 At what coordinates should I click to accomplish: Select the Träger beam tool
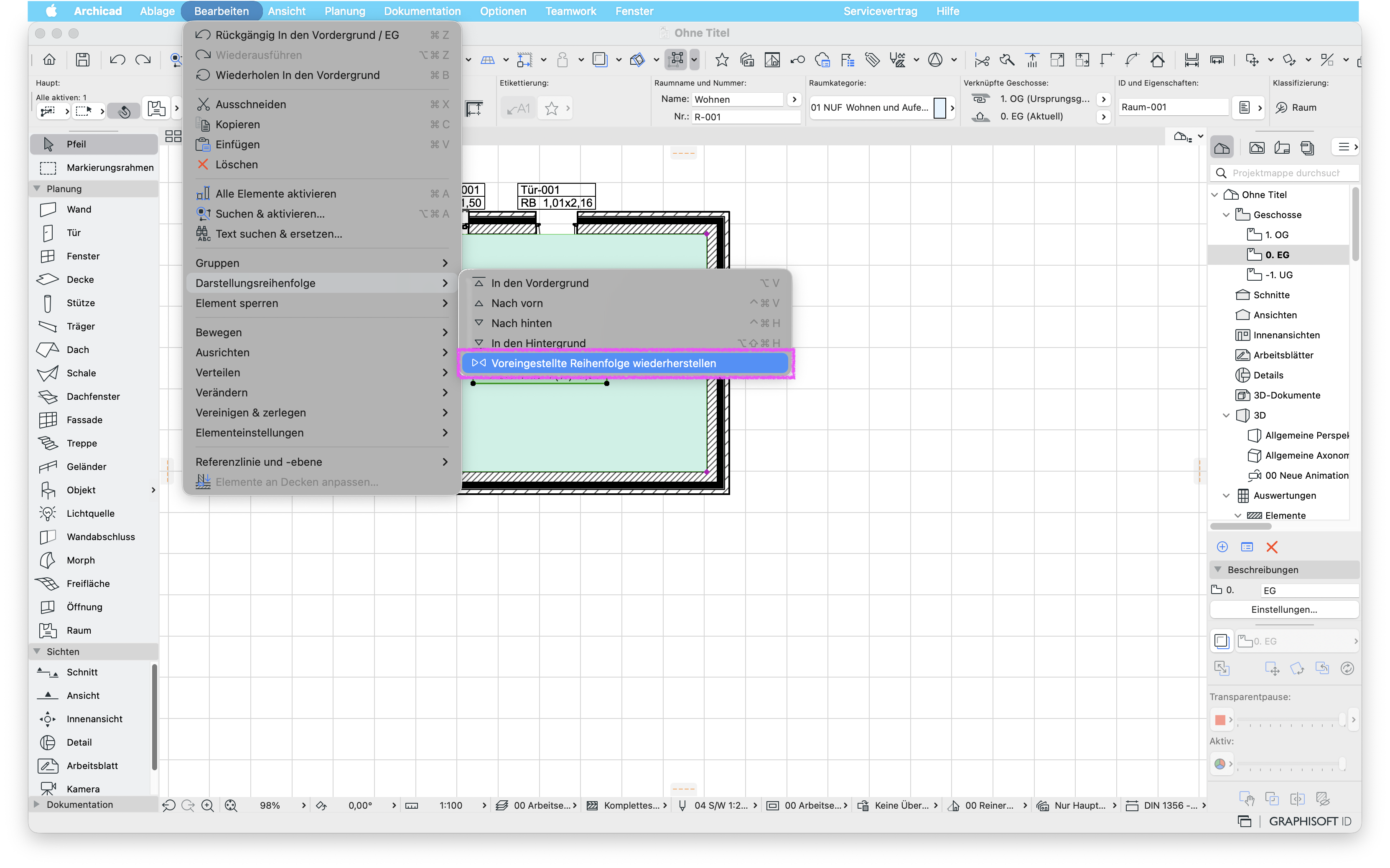(x=94, y=327)
